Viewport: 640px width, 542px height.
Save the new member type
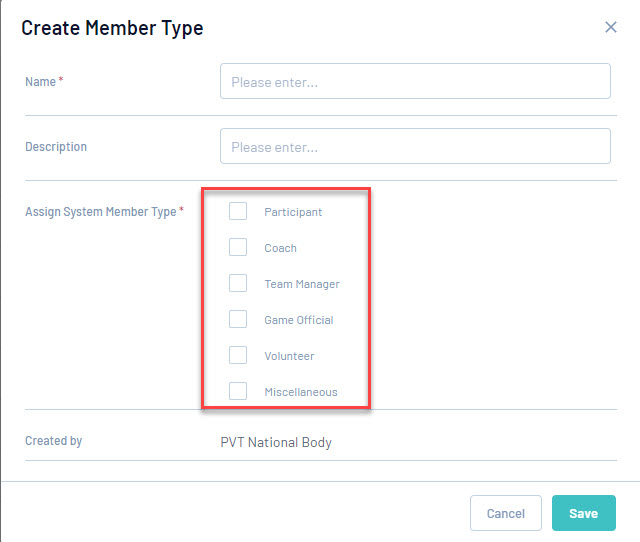point(583,513)
